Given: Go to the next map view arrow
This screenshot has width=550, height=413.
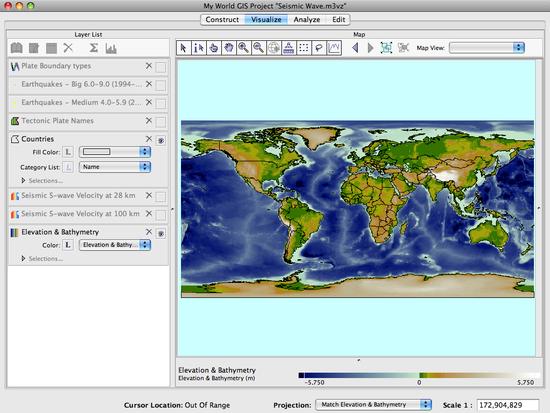Looking at the screenshot, I should click(370, 48).
